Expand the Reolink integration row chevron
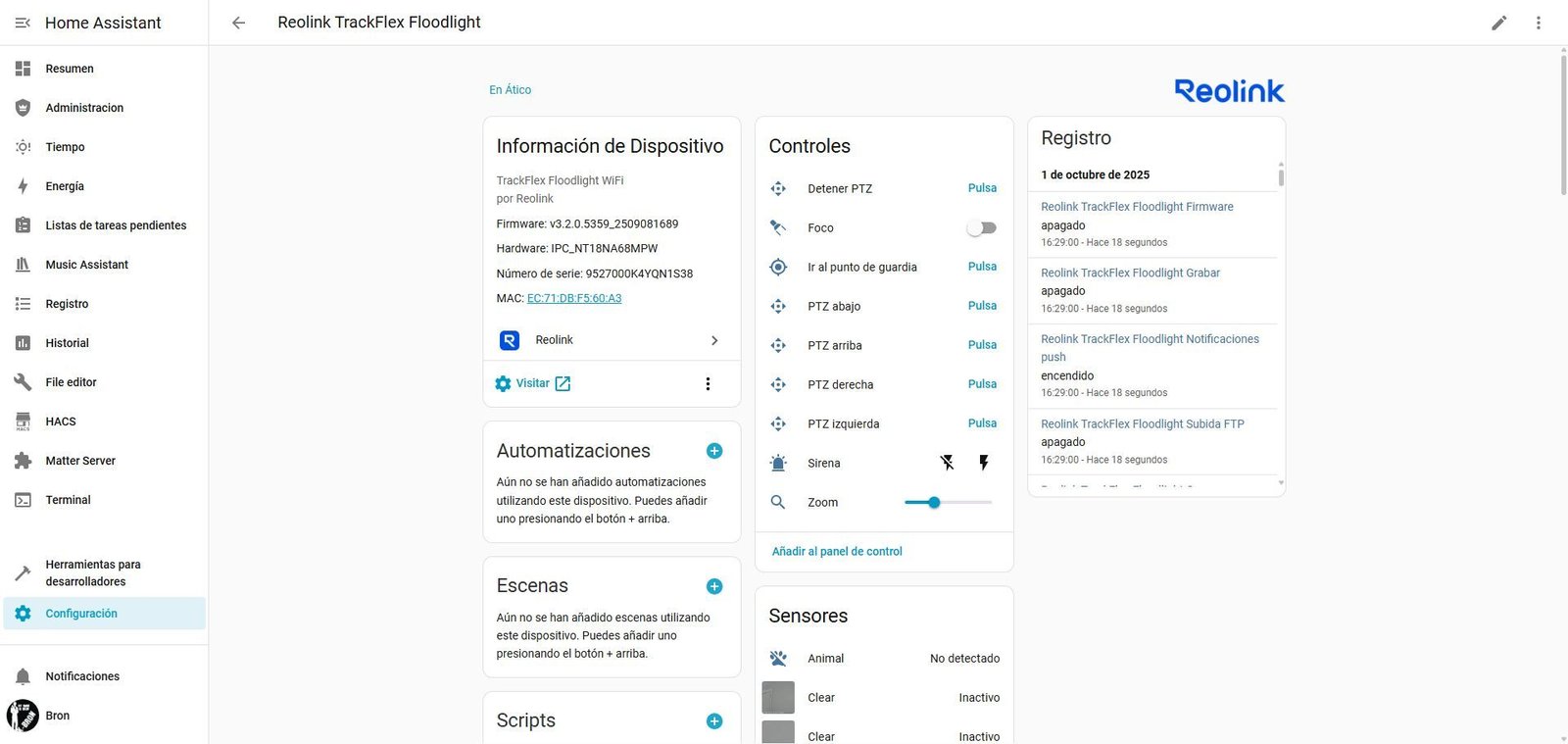 [714, 340]
